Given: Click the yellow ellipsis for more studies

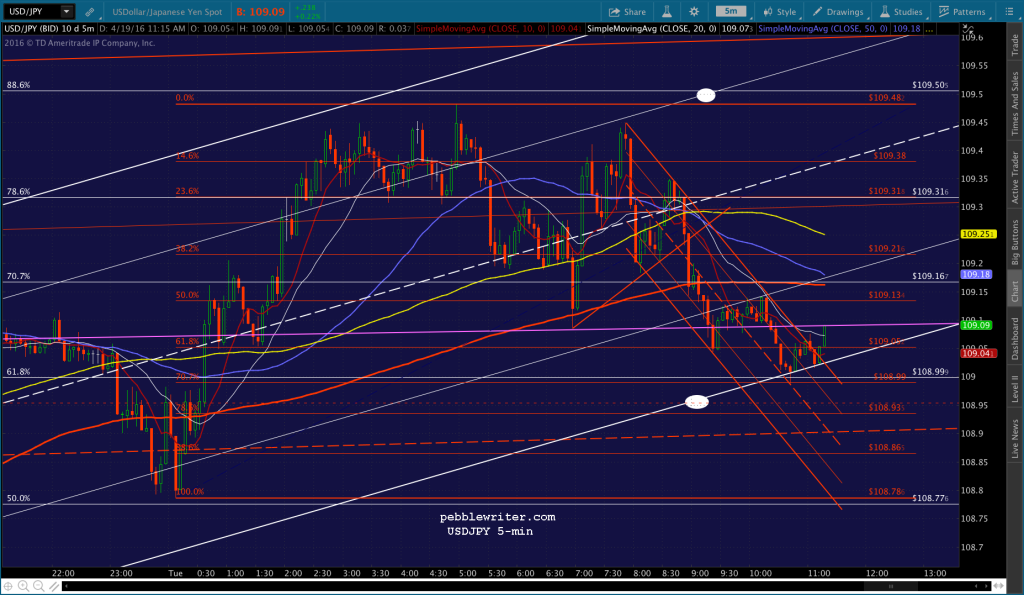Looking at the screenshot, I should click(x=929, y=29).
